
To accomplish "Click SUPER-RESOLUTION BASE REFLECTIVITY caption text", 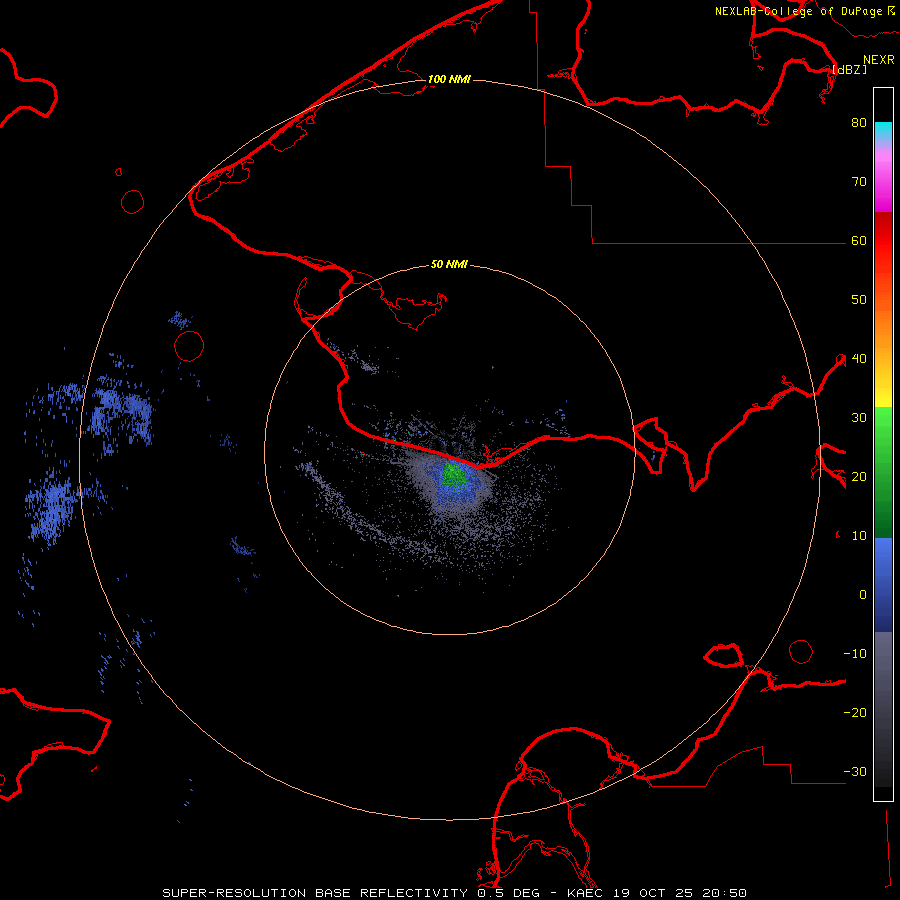I will pyautogui.click(x=315, y=893).
